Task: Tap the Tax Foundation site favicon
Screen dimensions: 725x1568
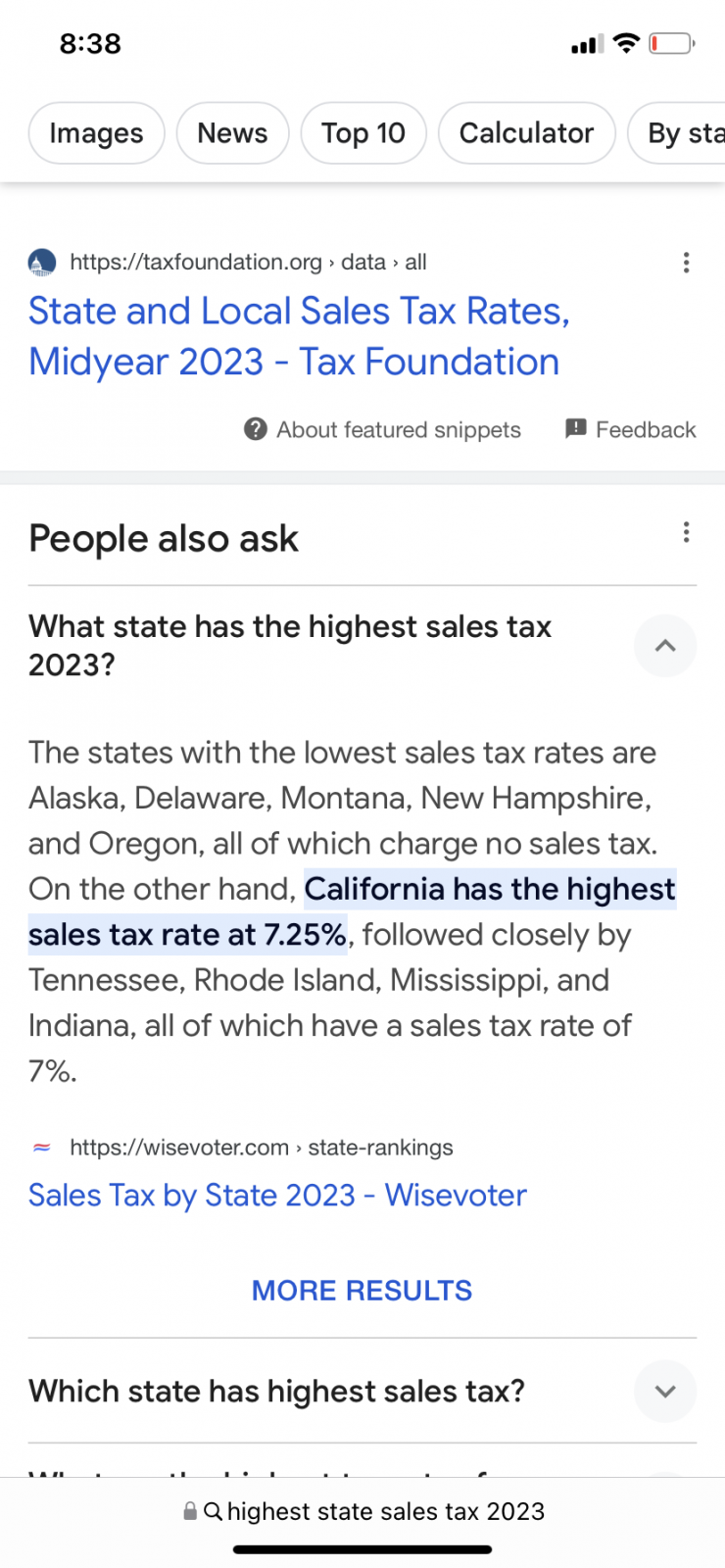Action: tap(42, 263)
